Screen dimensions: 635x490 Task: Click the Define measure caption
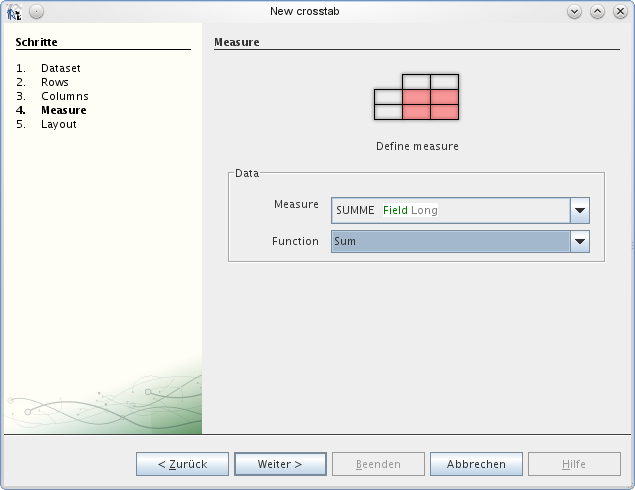pos(417,146)
